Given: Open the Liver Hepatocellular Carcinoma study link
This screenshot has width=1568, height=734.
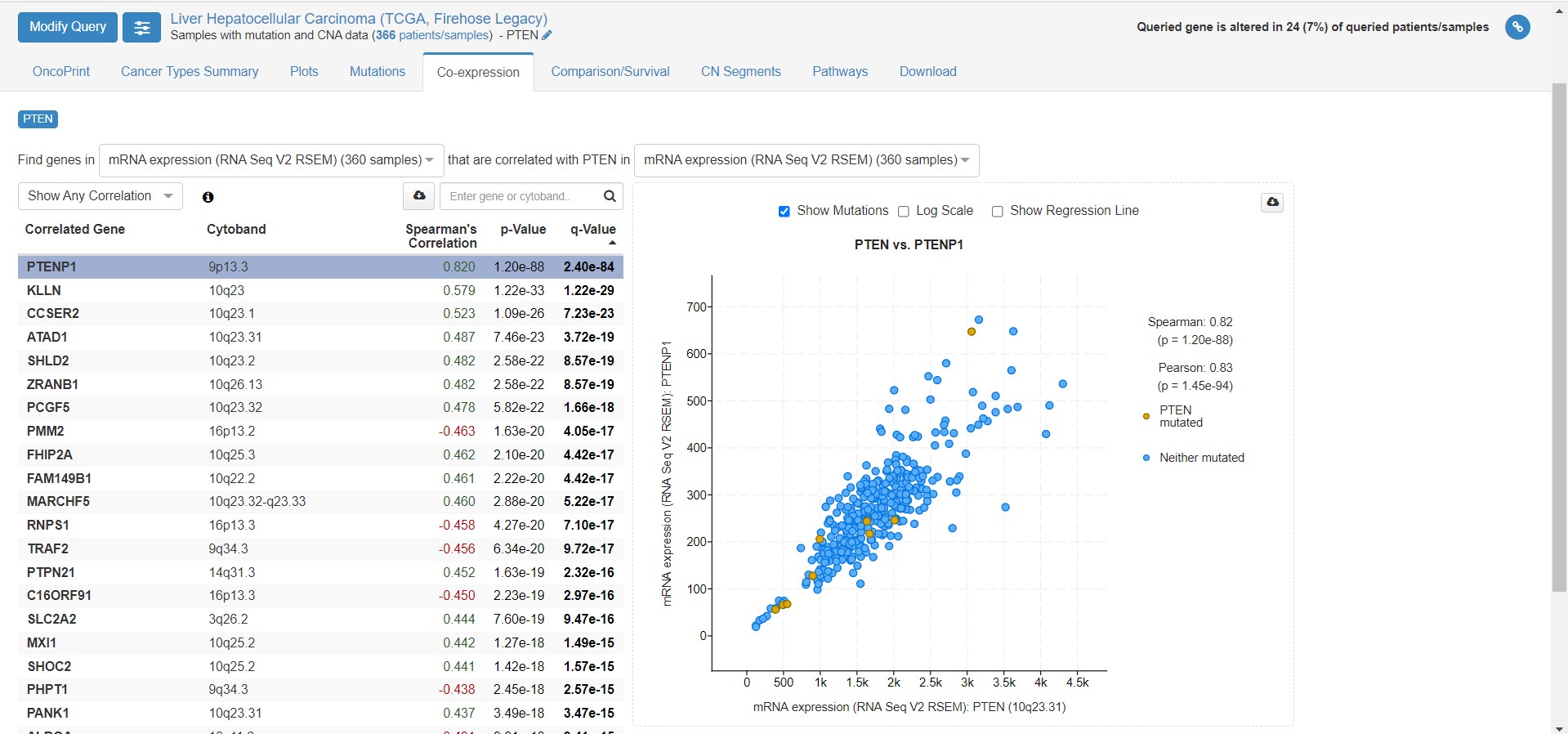Looking at the screenshot, I should point(359,18).
